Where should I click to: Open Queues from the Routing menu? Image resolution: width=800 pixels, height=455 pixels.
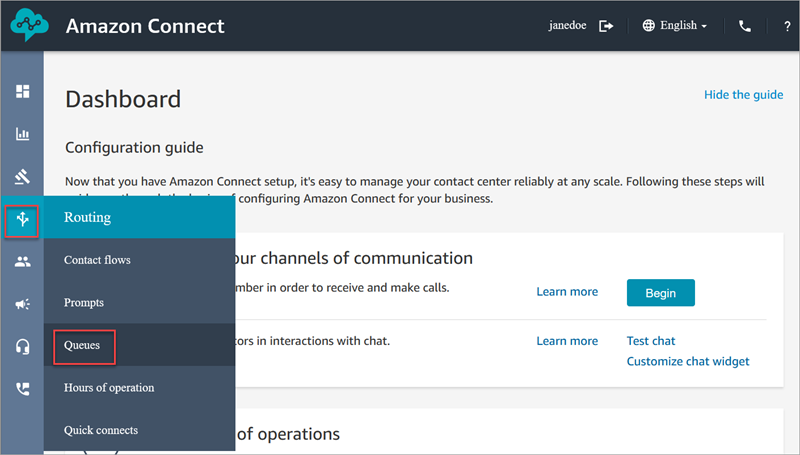click(x=83, y=345)
